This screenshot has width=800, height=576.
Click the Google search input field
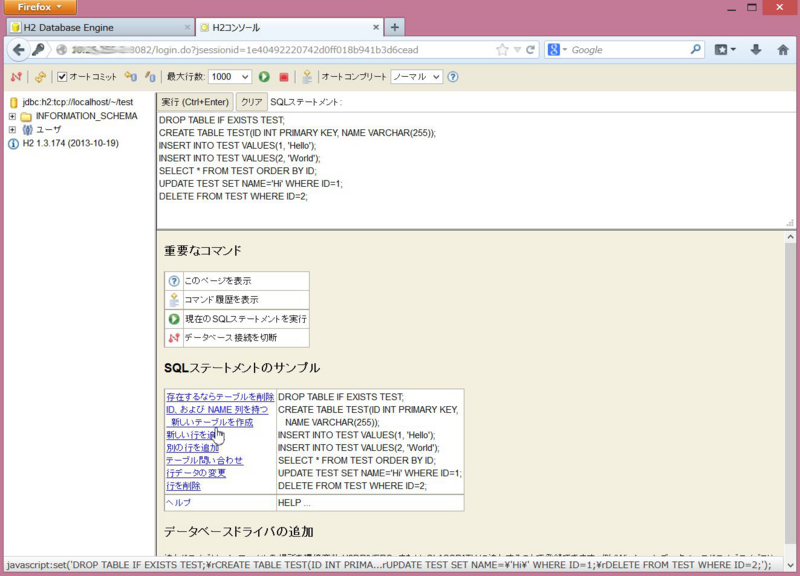[630, 50]
